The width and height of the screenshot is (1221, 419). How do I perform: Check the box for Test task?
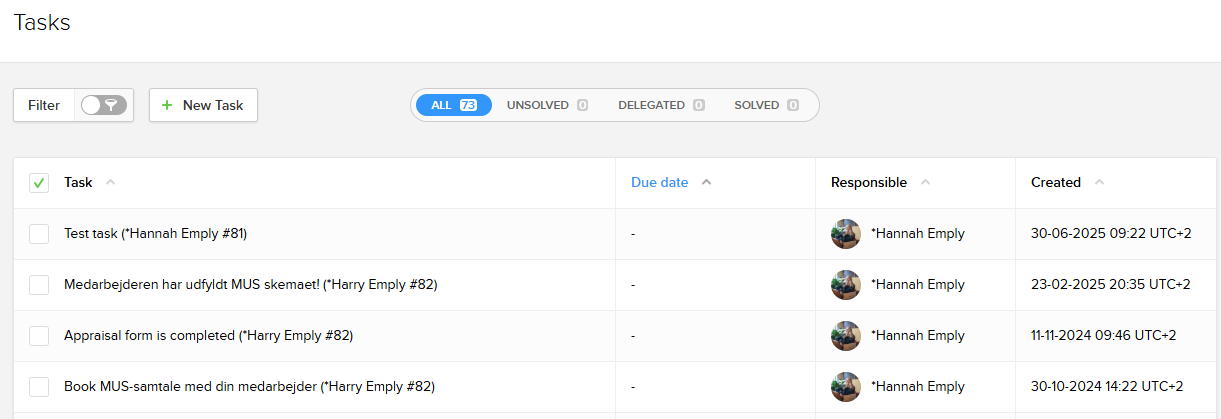coord(39,234)
